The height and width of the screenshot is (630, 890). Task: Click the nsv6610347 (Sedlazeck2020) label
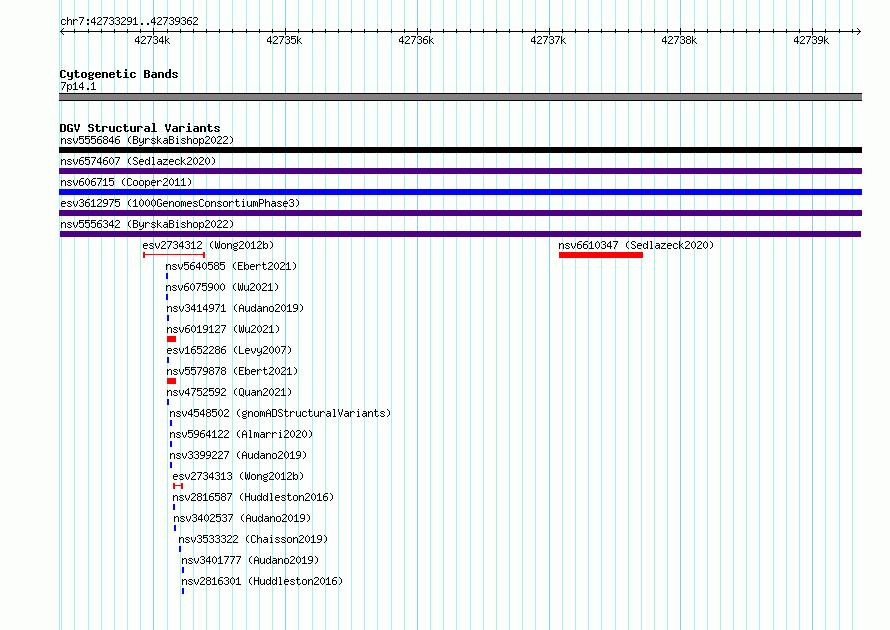[636, 245]
